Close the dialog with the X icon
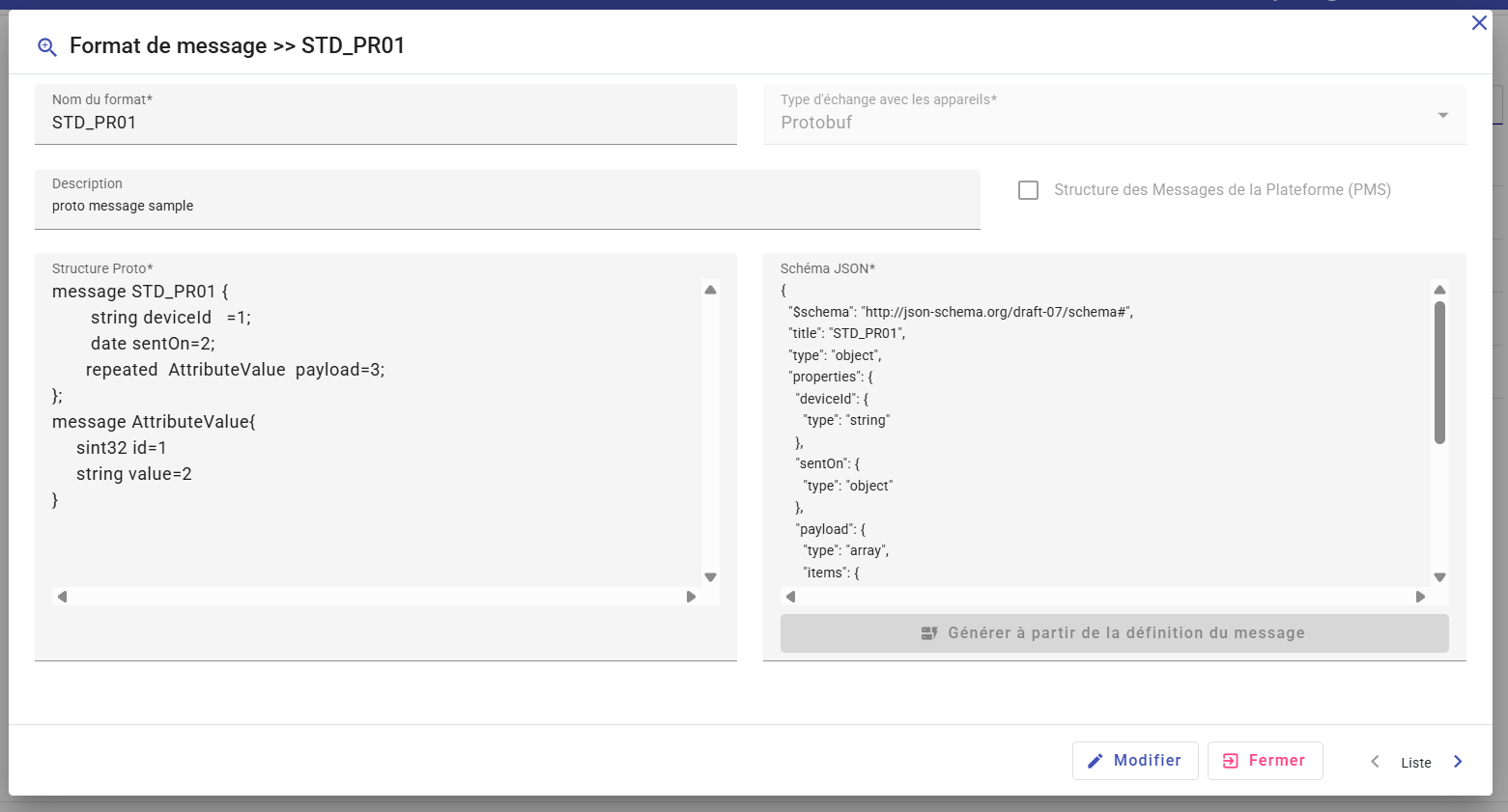Viewport: 1508px width, 812px height. pyautogui.click(x=1478, y=23)
